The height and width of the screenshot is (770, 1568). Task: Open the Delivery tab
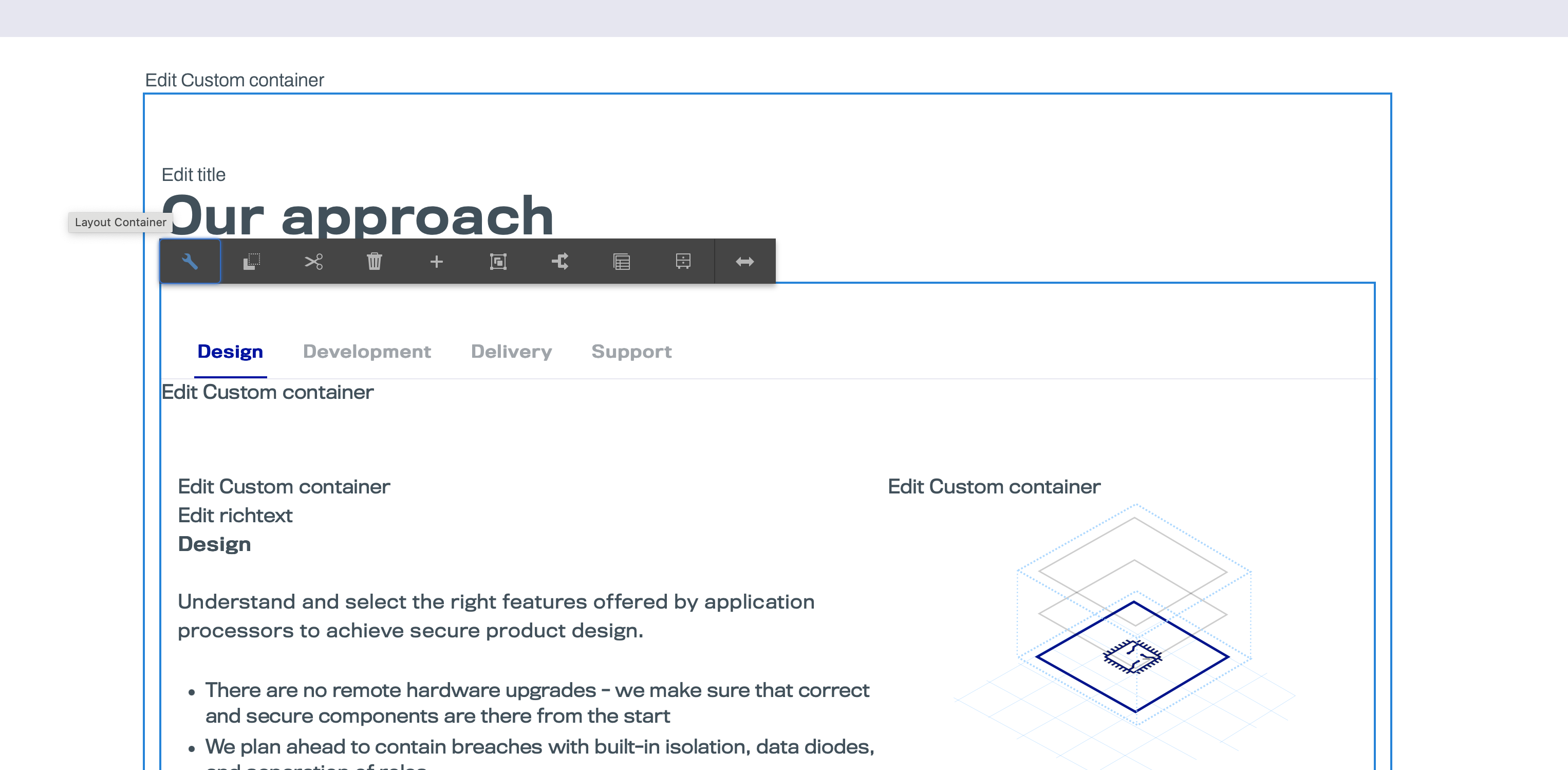511,352
